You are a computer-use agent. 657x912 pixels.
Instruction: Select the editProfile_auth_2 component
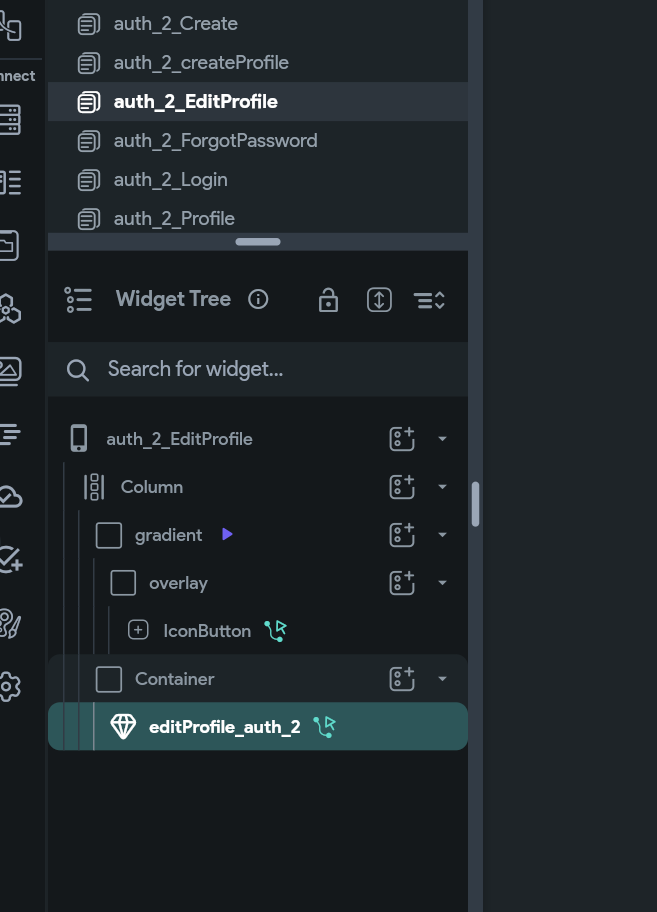[258, 726]
